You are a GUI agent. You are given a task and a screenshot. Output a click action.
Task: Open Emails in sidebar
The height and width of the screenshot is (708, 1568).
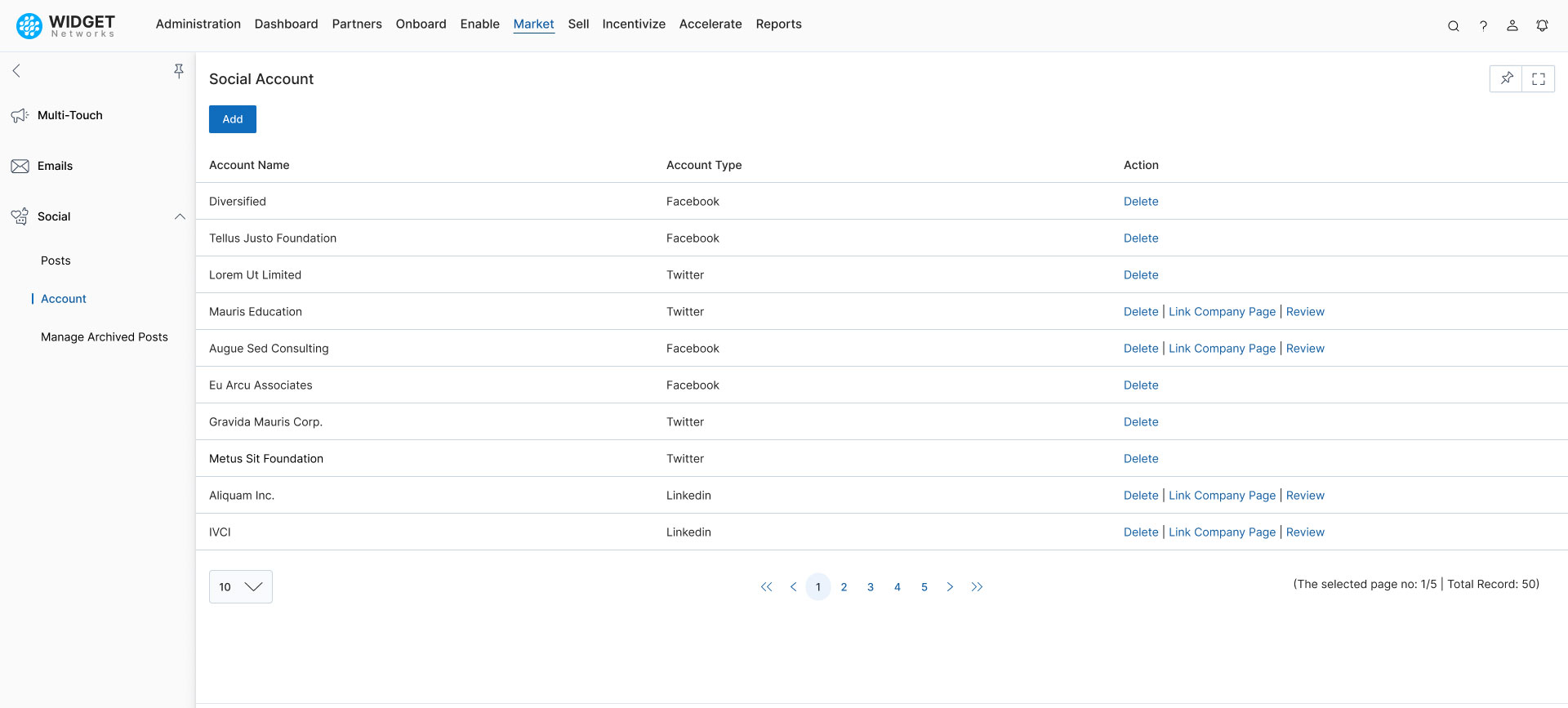56,167
